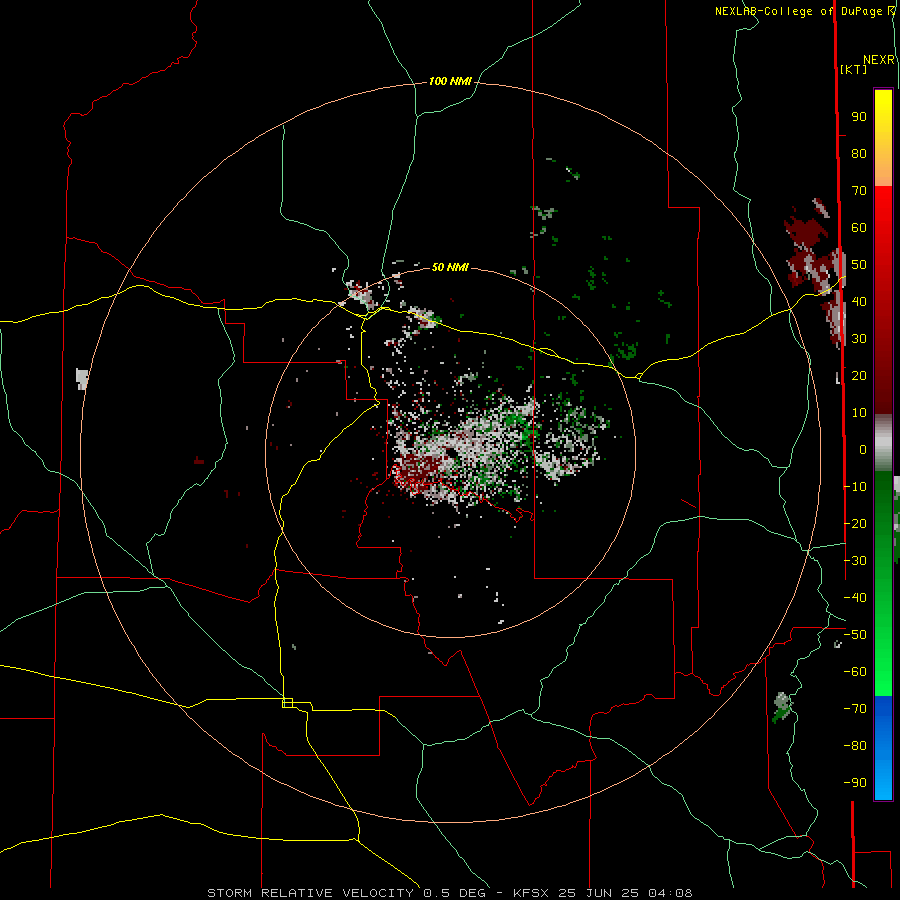Click the 50 NMI range ring label
The image size is (900, 900).
[x=450, y=267]
